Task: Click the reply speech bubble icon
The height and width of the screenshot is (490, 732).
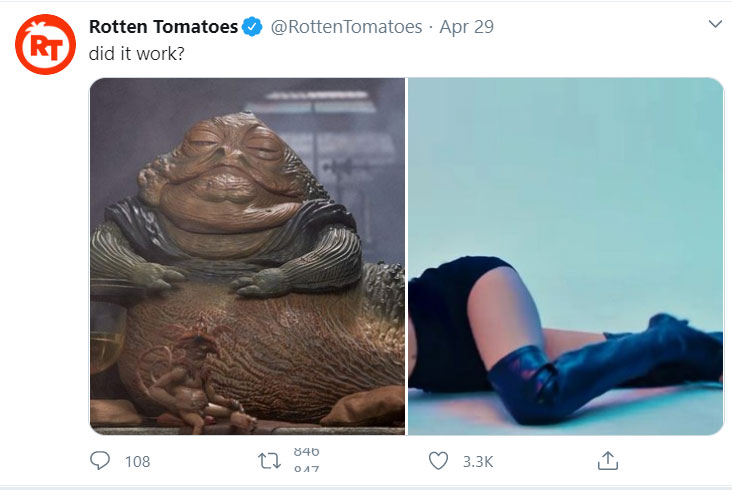Action: pos(100,461)
